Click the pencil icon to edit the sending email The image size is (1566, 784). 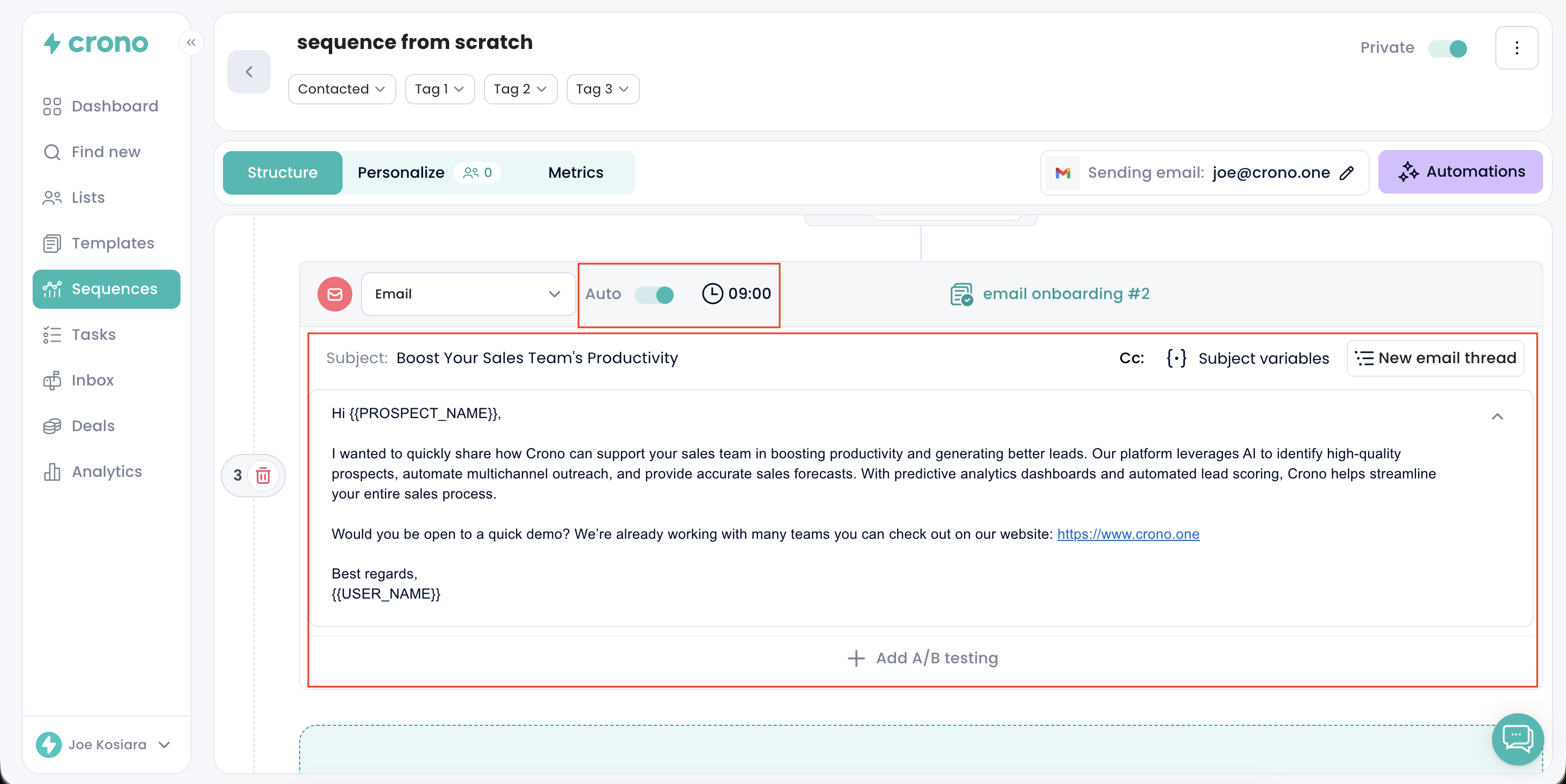pyautogui.click(x=1346, y=173)
